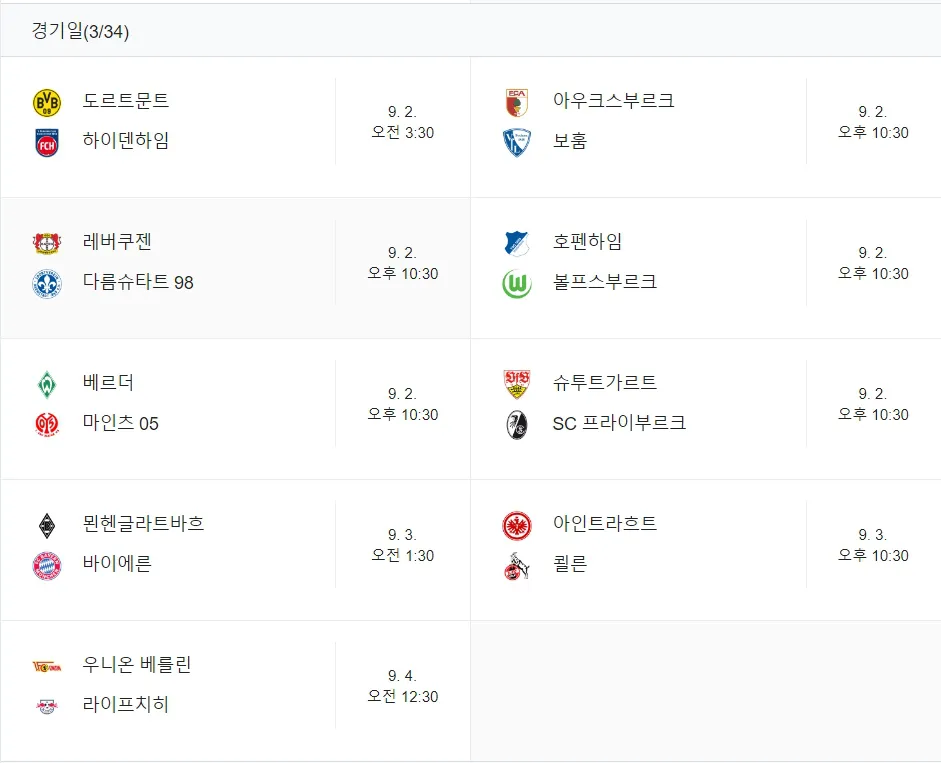Click the Eintracht Frankfurt eagle logo
The image size is (941, 763).
click(517, 525)
